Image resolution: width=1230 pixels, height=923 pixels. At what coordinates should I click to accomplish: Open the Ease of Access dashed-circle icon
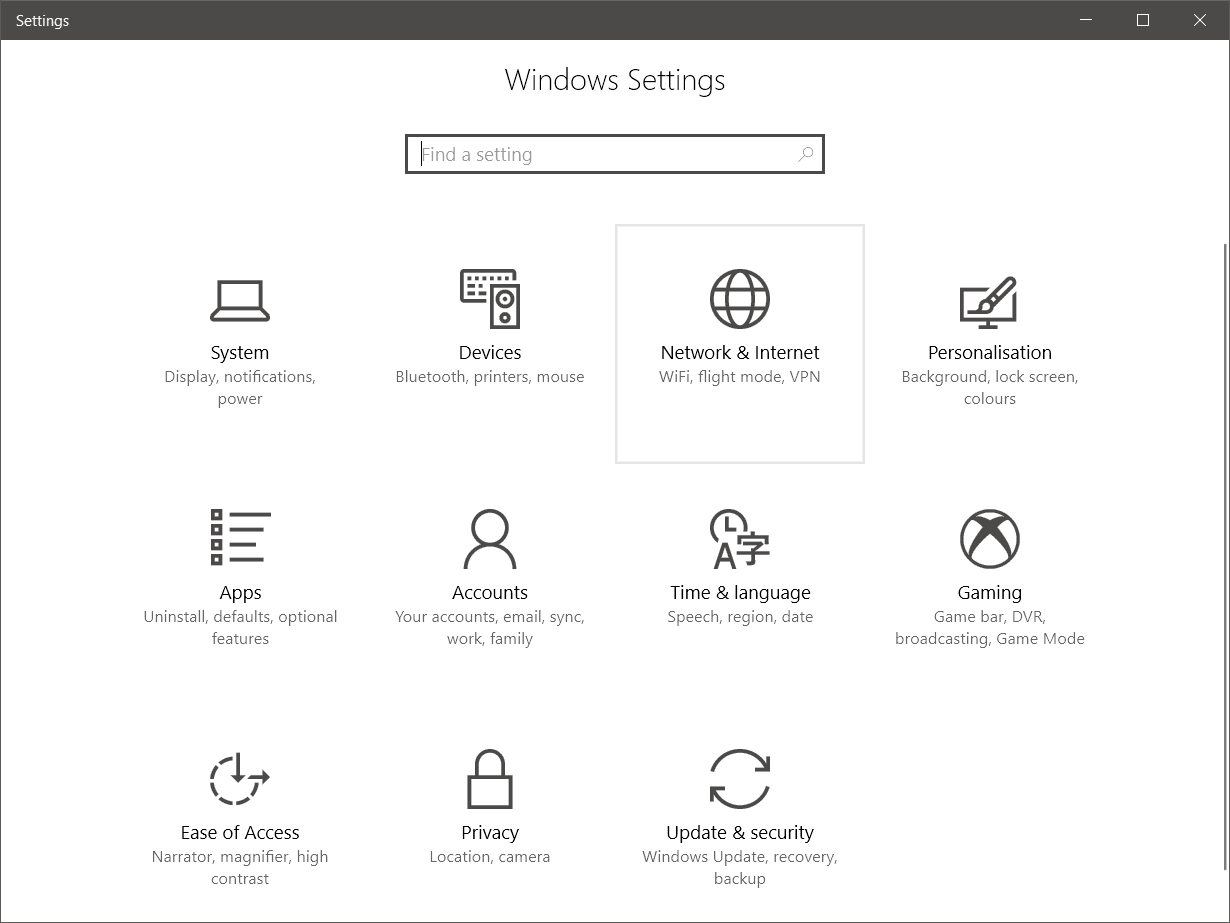(x=240, y=779)
